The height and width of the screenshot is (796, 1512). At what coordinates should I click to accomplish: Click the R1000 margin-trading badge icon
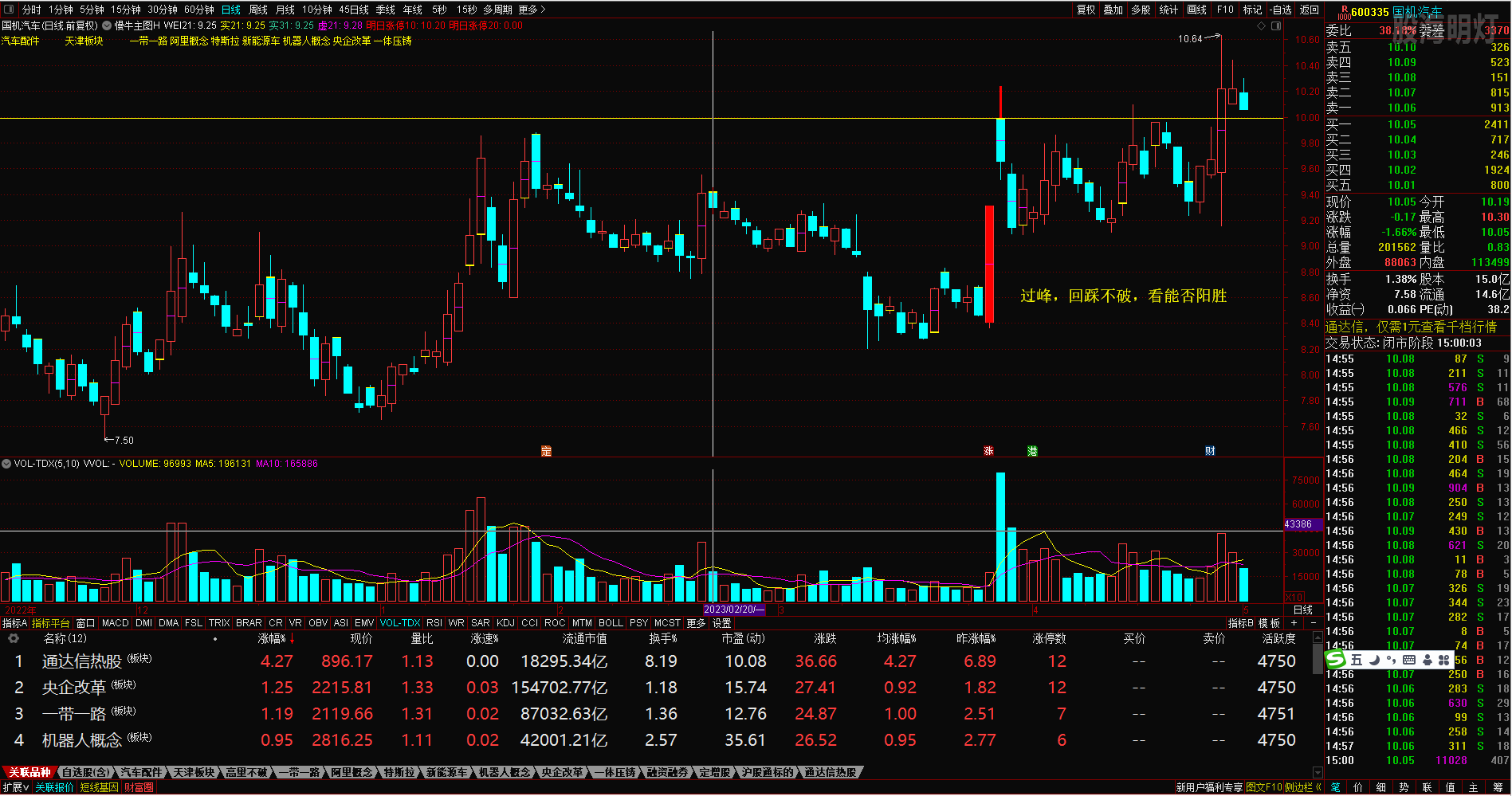(1344, 12)
